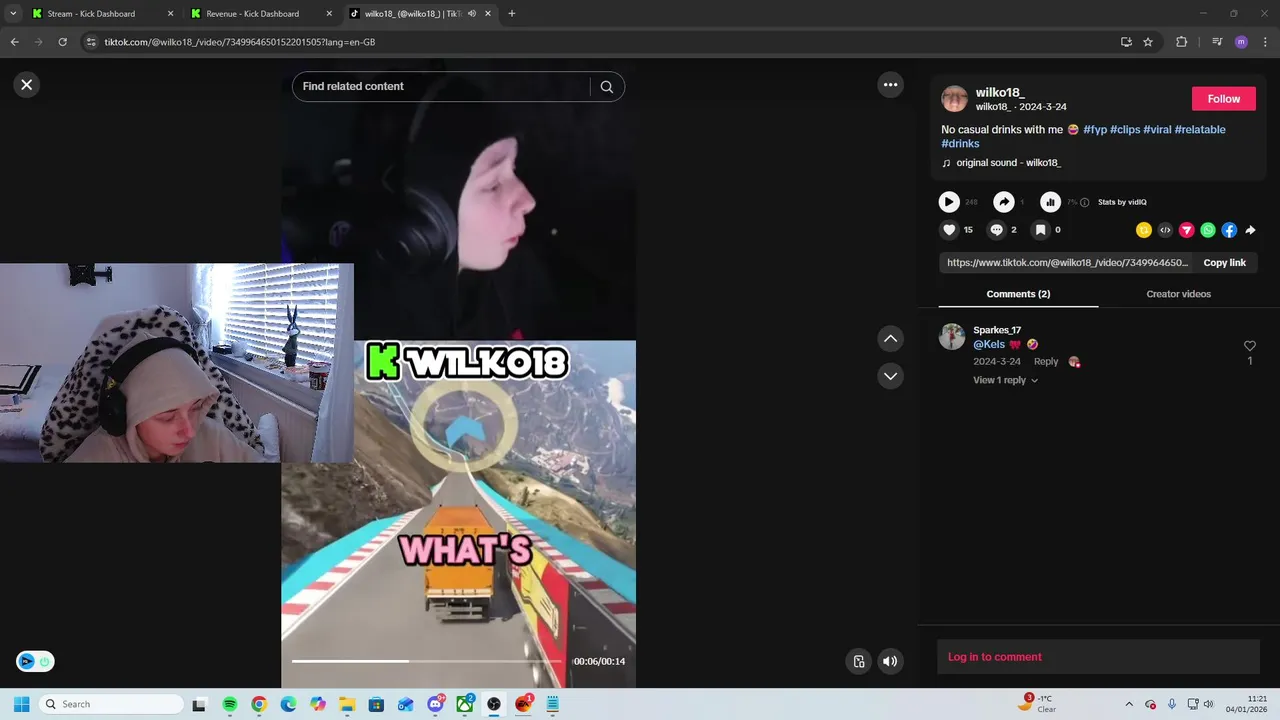Reload the TikTok page
Screen dimensions: 1280x720
(x=62, y=42)
